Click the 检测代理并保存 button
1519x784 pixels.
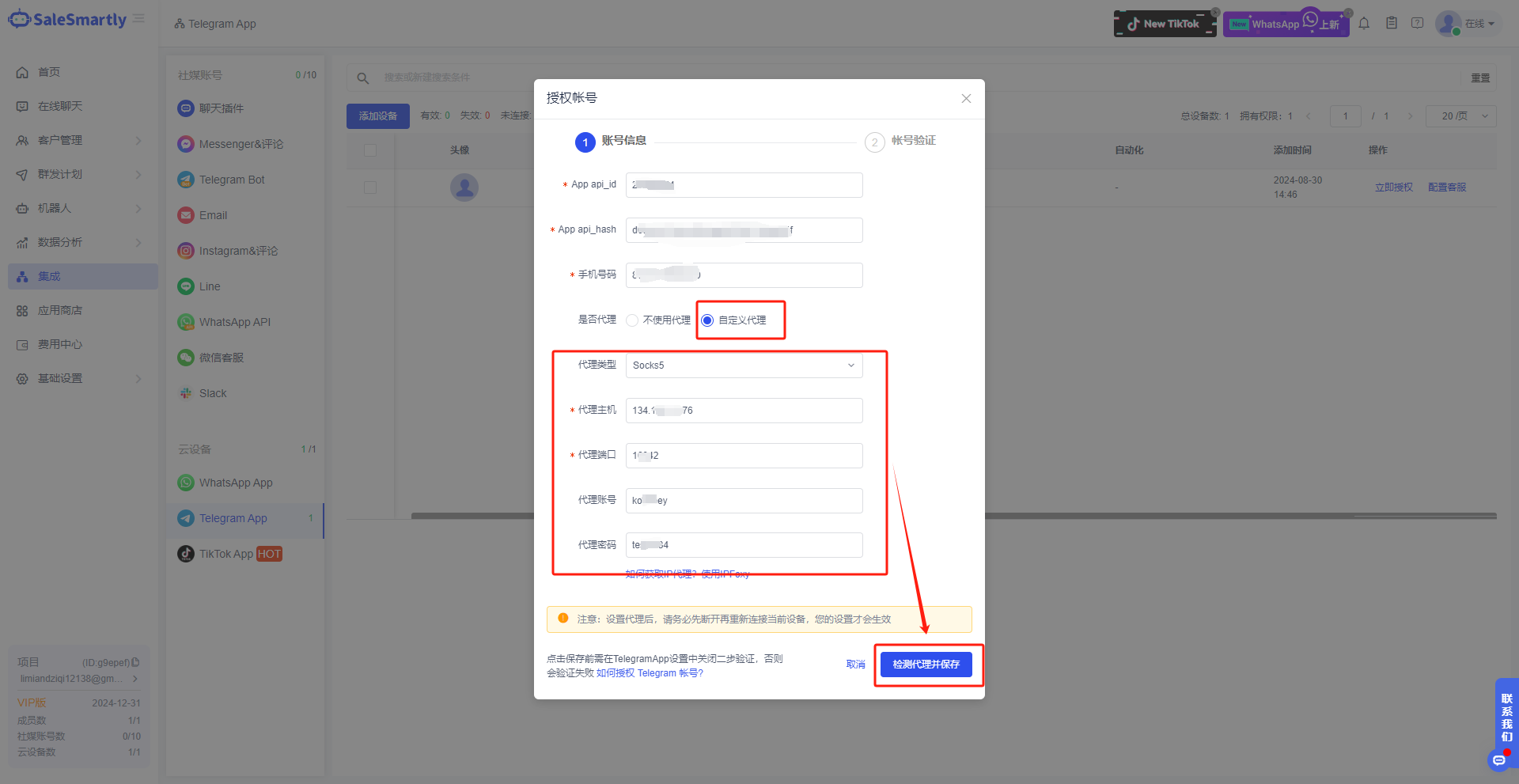point(926,665)
